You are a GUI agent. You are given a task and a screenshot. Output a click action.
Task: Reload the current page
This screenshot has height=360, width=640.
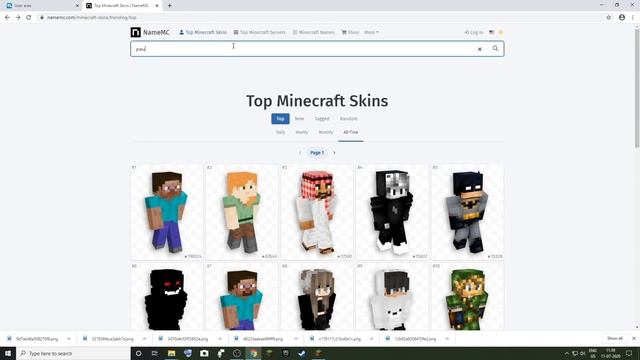pyautogui.click(x=29, y=18)
